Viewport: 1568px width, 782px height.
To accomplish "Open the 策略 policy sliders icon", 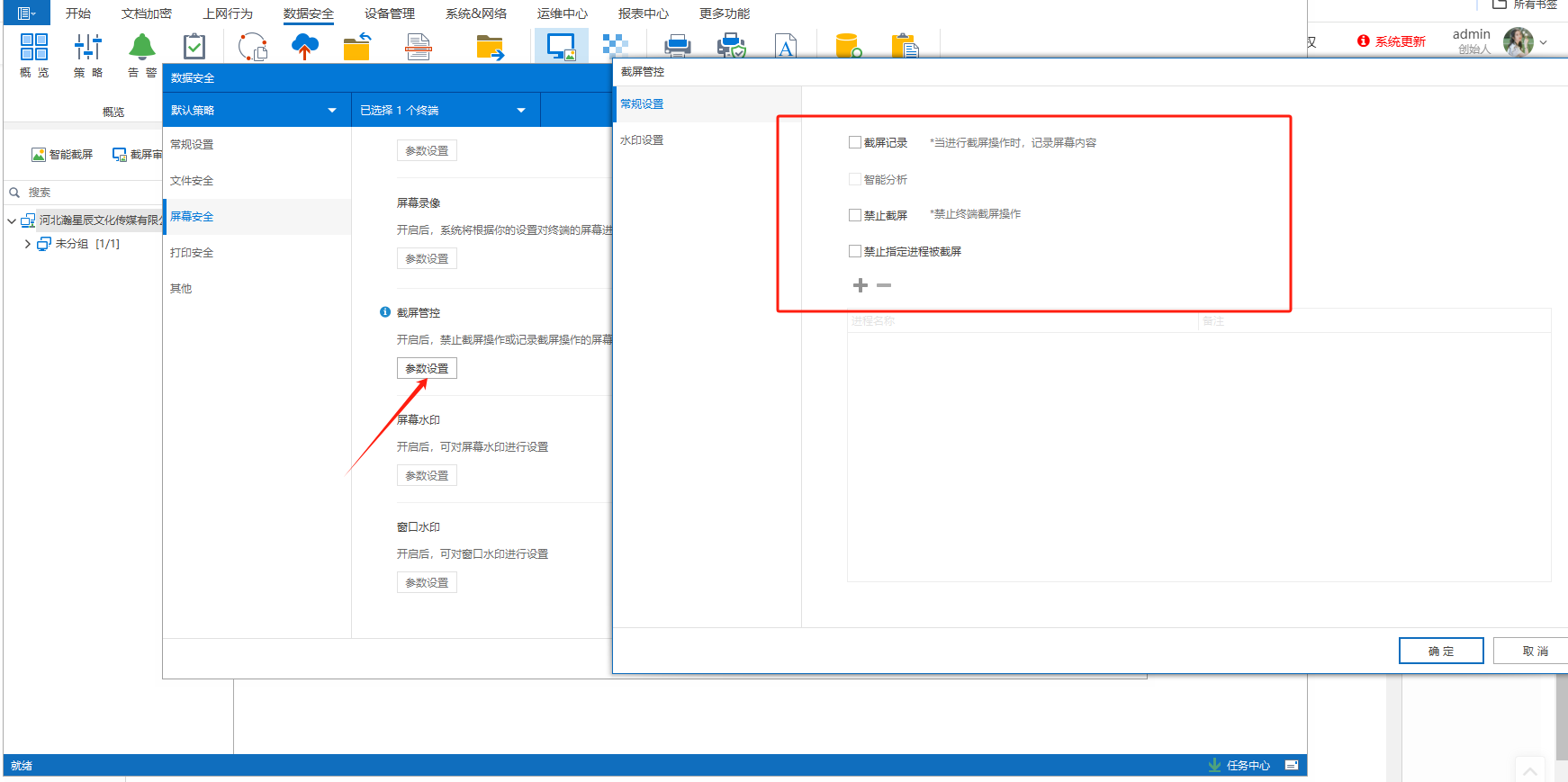I will click(x=88, y=47).
